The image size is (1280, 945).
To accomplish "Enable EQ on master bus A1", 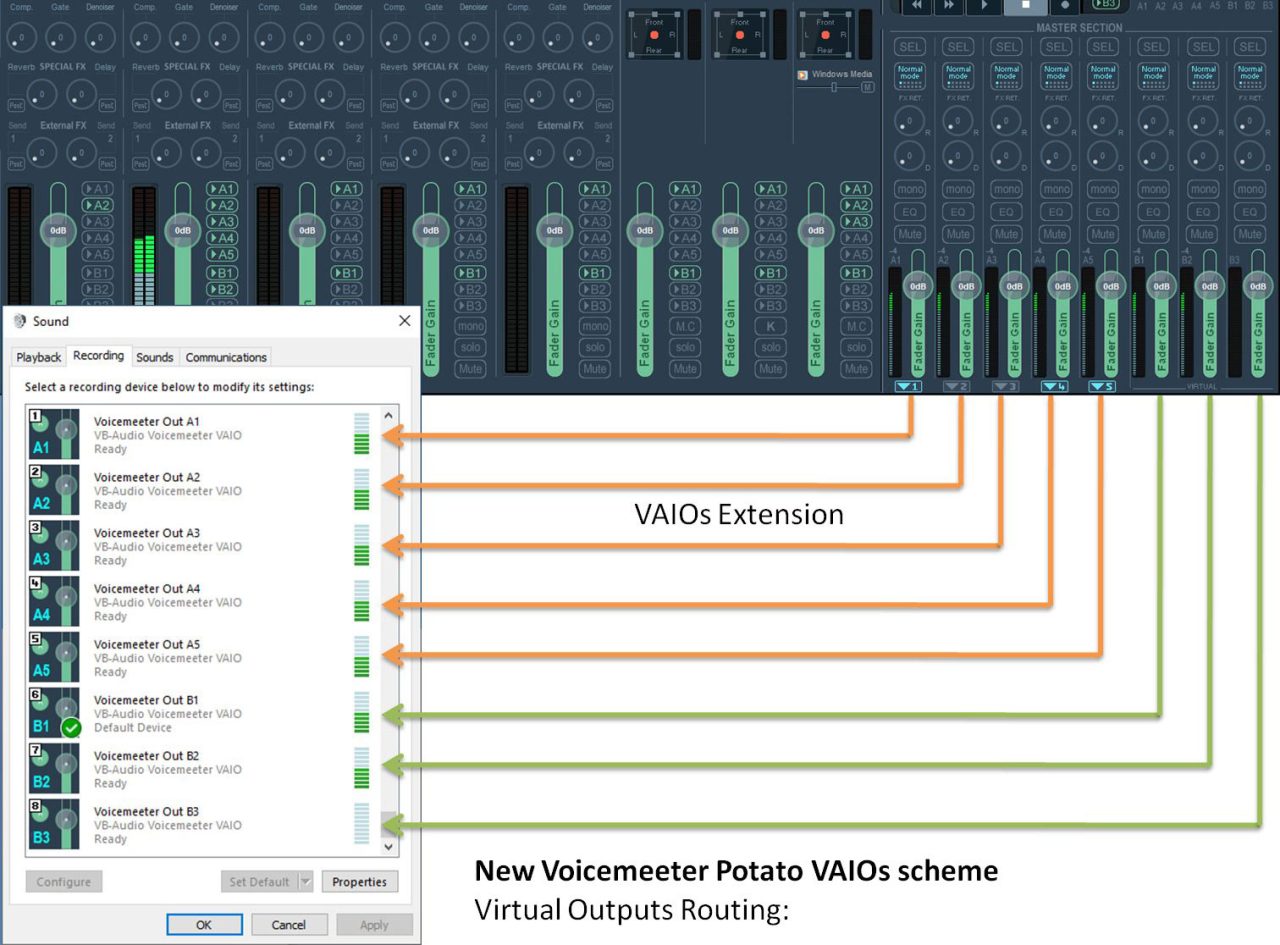I will (909, 211).
